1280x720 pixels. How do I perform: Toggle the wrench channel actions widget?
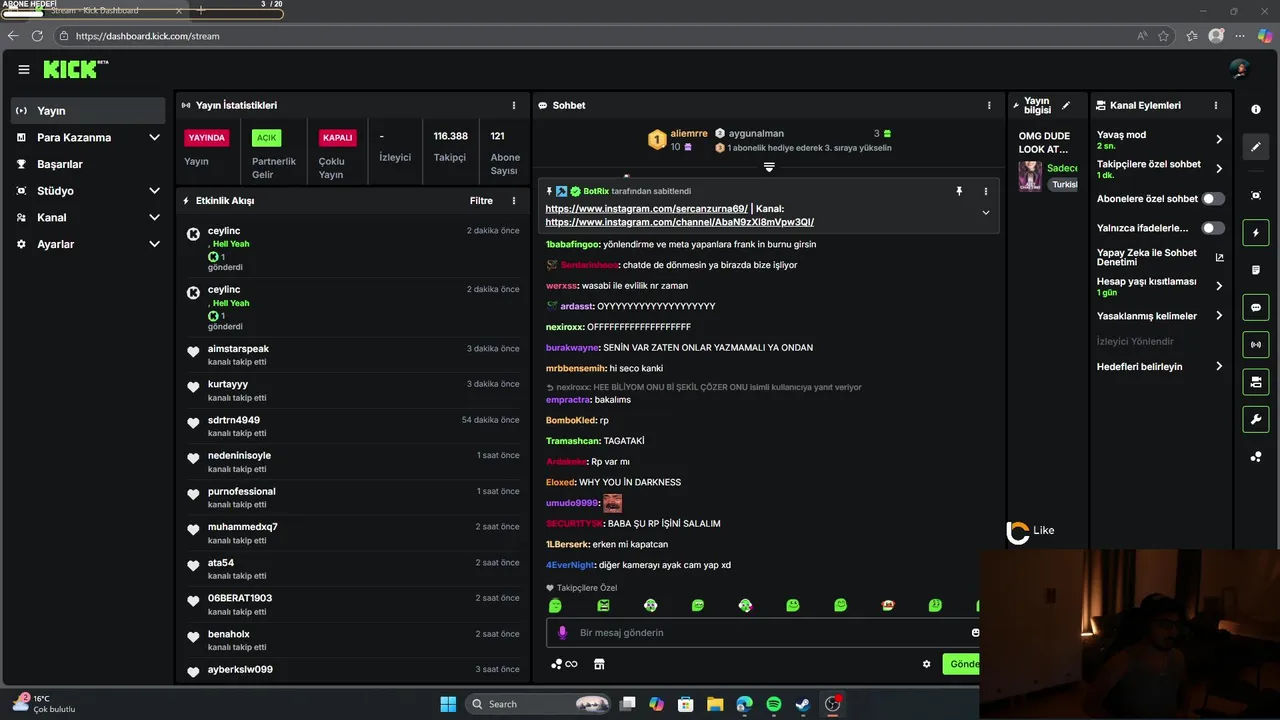pos(1256,419)
